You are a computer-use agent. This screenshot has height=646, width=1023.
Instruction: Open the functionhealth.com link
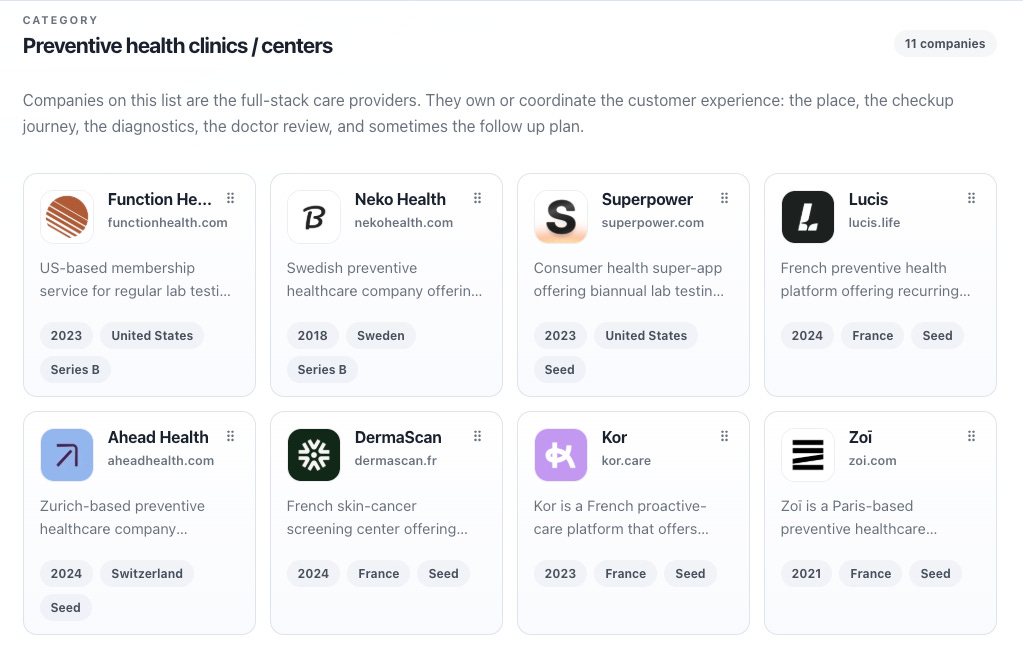168,223
